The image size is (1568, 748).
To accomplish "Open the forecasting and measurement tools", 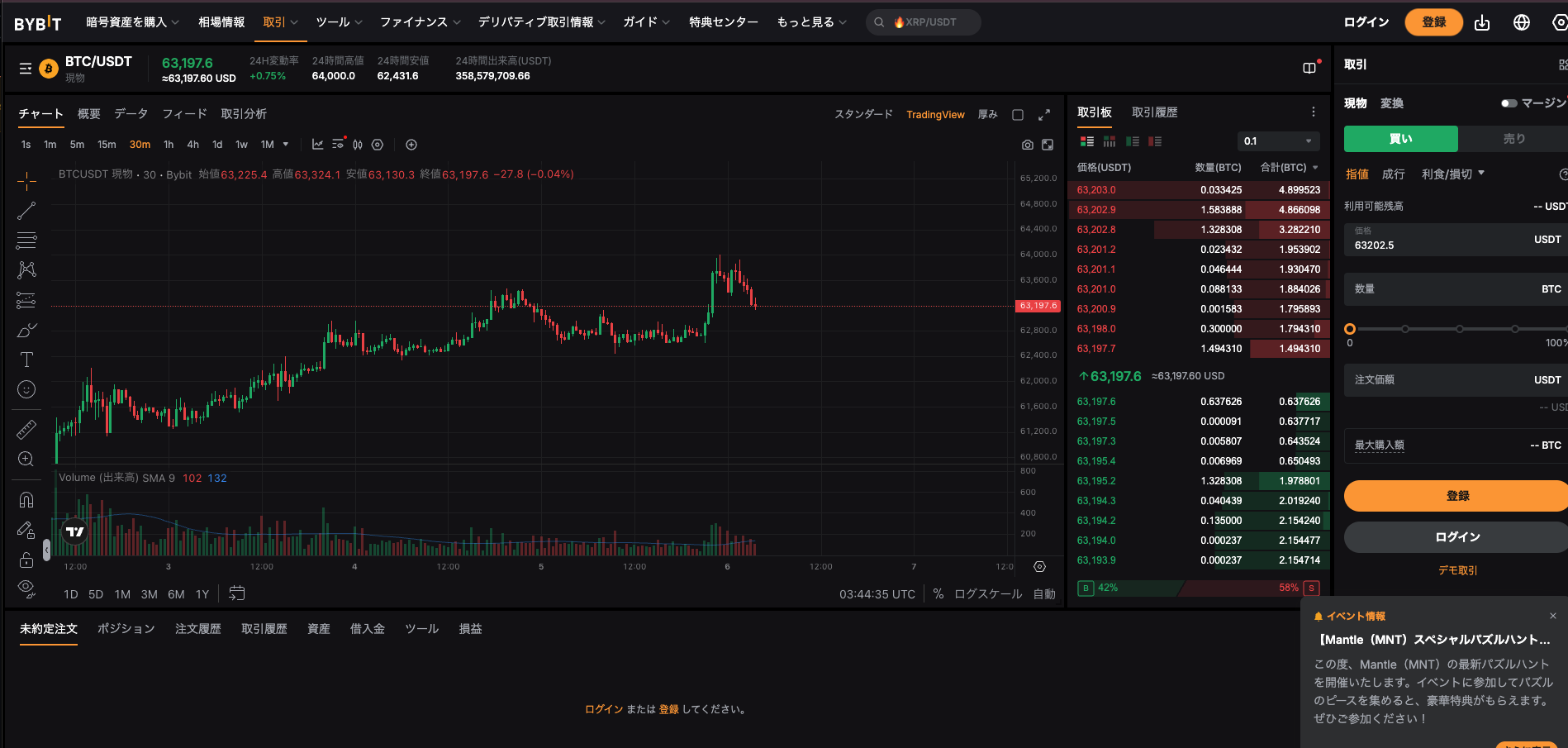I will click(26, 300).
